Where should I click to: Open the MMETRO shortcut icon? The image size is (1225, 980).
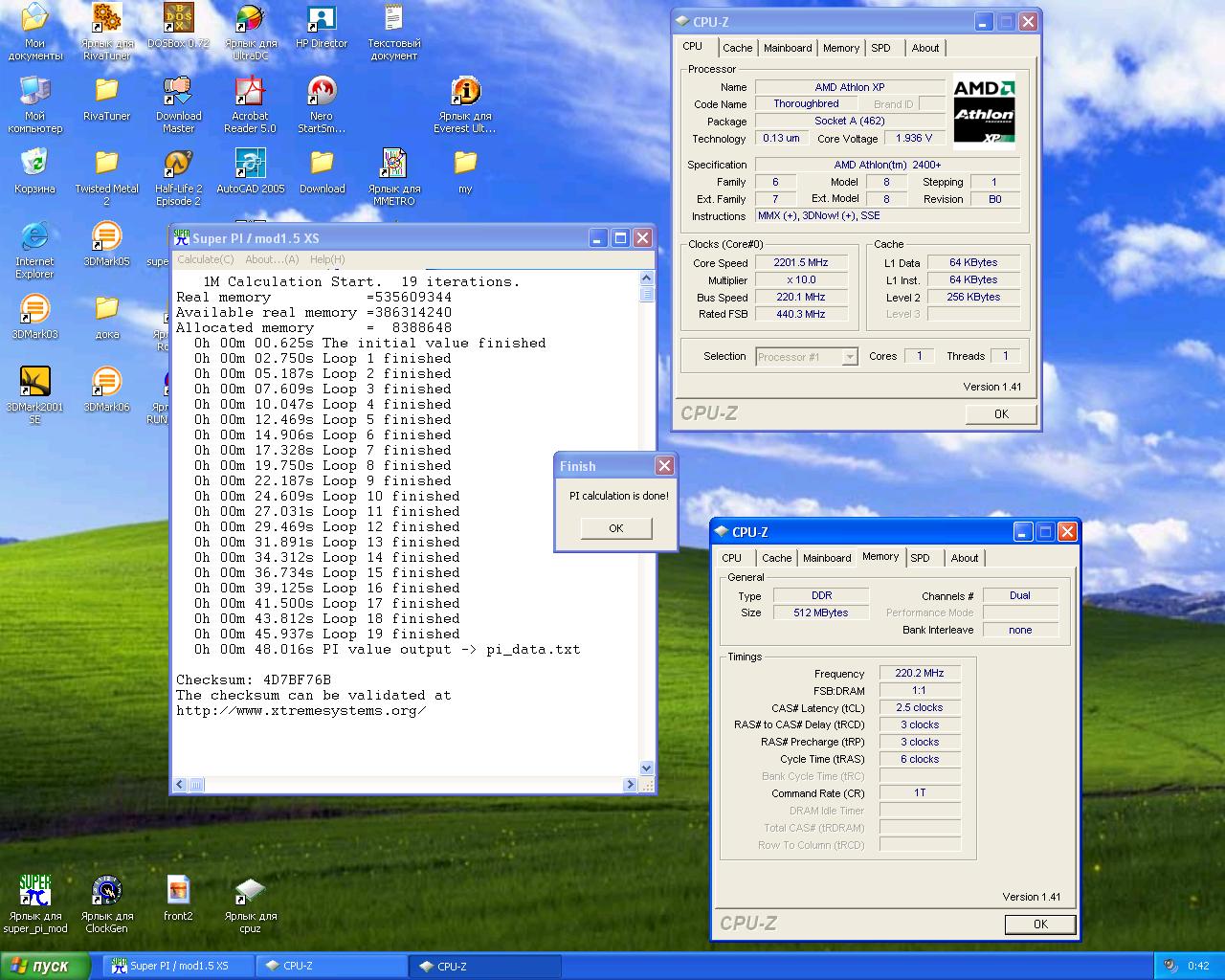click(x=393, y=163)
